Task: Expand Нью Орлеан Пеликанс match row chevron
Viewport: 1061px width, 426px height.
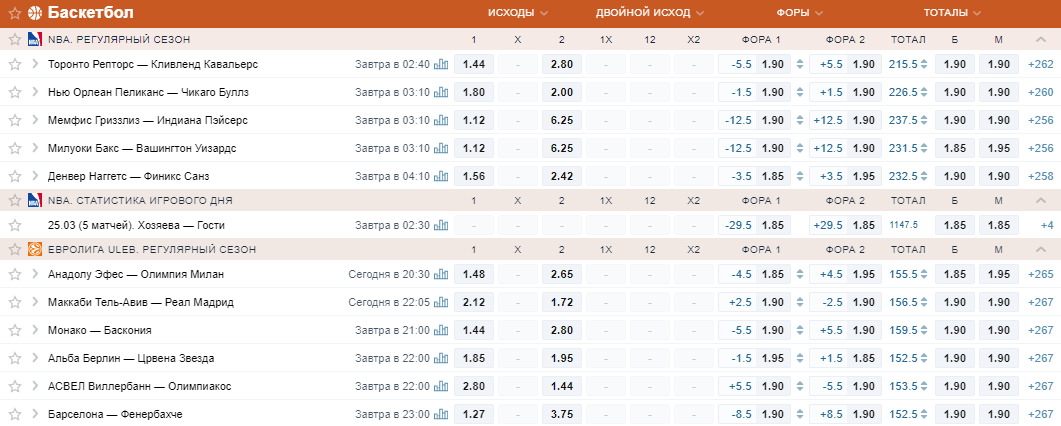Action: coord(35,92)
